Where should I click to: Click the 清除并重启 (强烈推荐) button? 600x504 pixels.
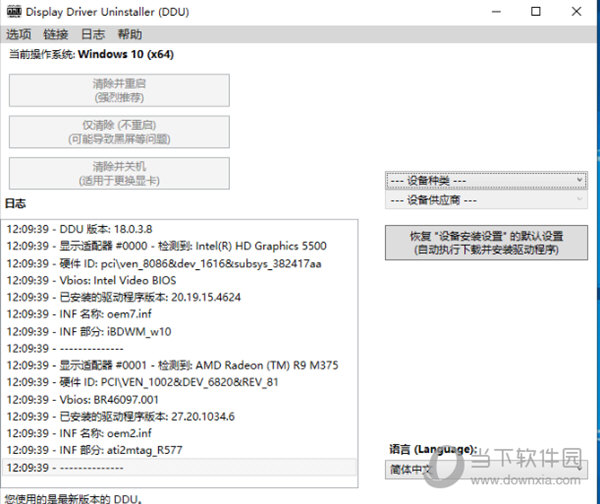[119, 90]
